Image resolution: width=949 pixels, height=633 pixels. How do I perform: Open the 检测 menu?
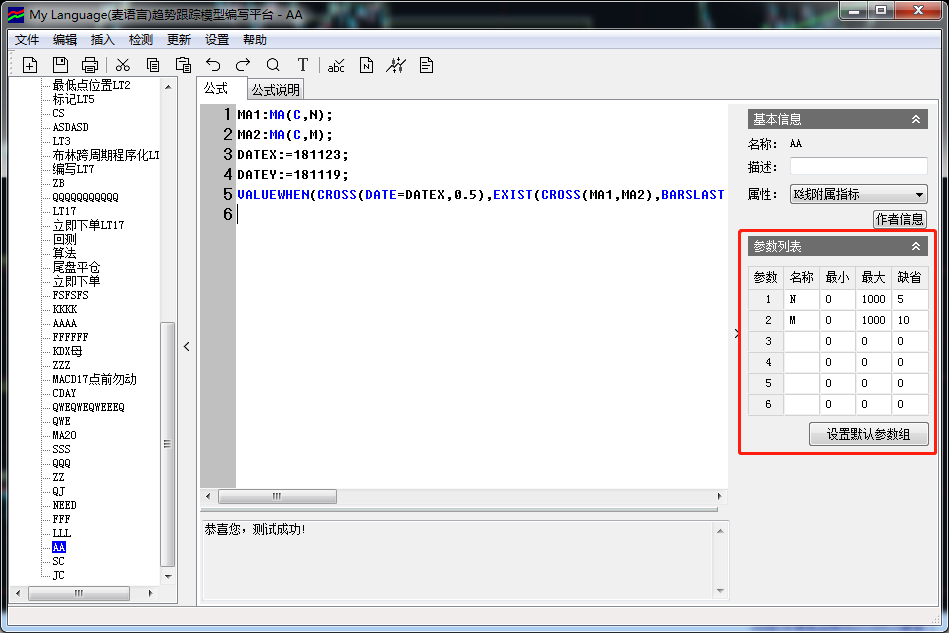click(x=141, y=40)
